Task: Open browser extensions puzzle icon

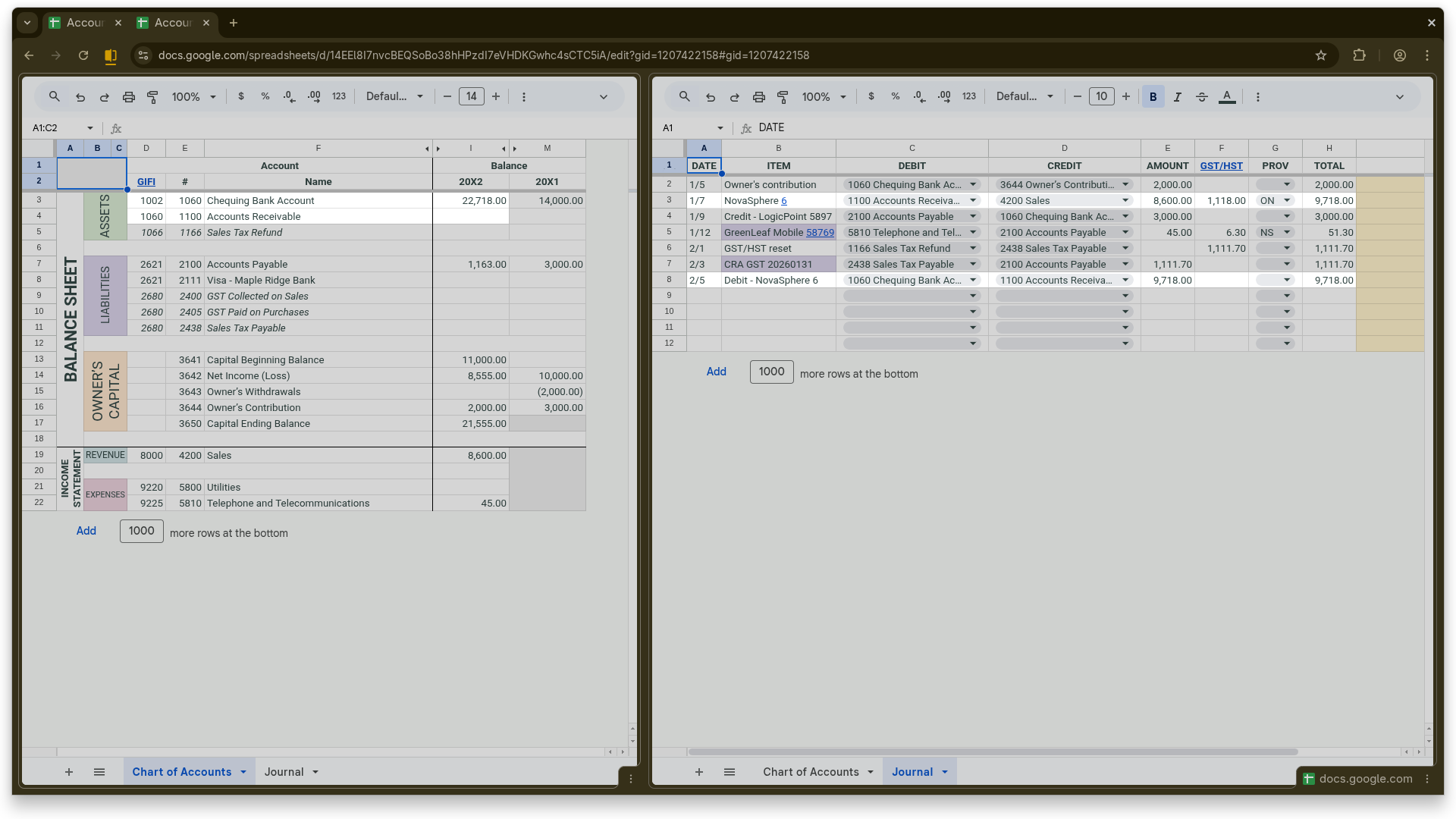Action: click(x=1359, y=55)
